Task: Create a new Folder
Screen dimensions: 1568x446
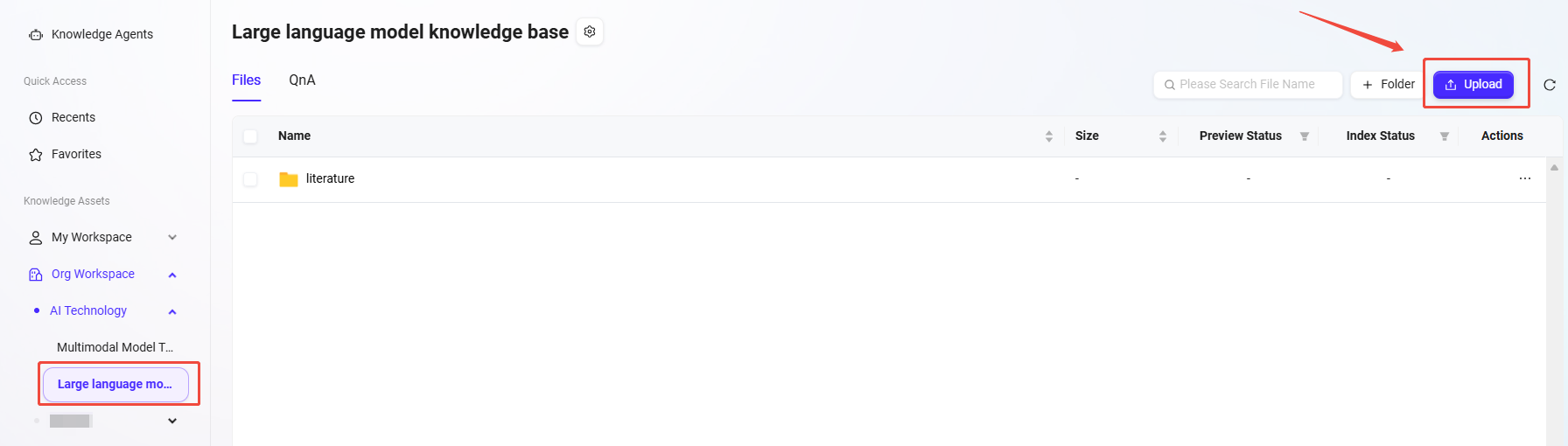Action: 1389,85
